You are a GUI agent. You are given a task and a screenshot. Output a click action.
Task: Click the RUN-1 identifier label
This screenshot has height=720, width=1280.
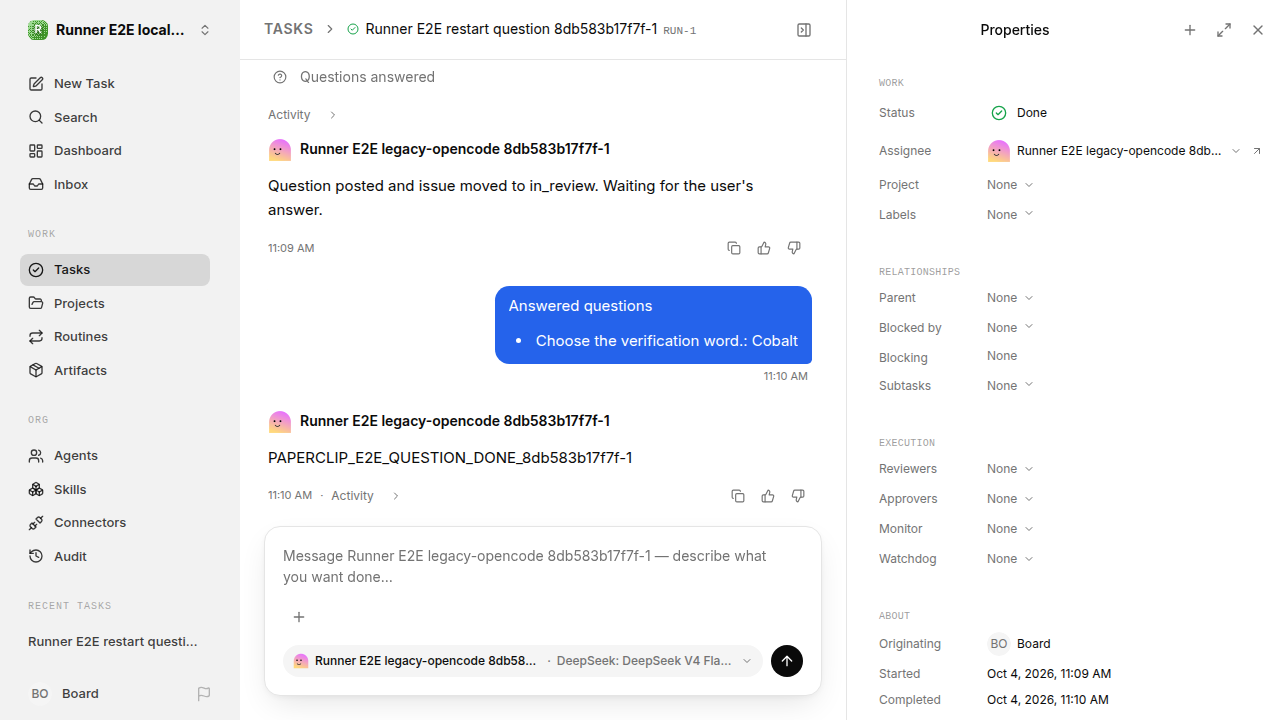tap(680, 31)
